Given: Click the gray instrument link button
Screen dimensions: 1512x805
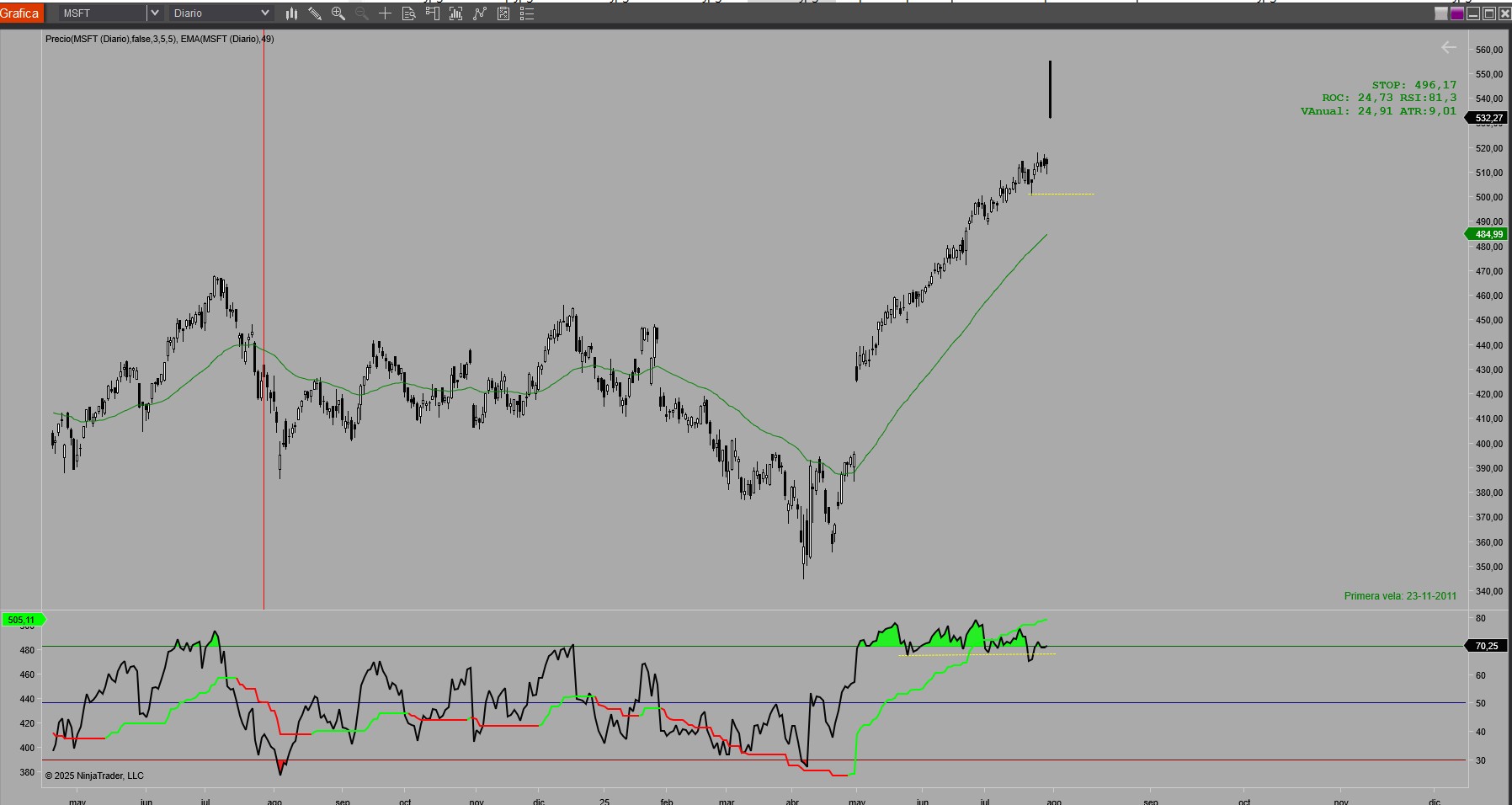Looking at the screenshot, I should [1441, 13].
